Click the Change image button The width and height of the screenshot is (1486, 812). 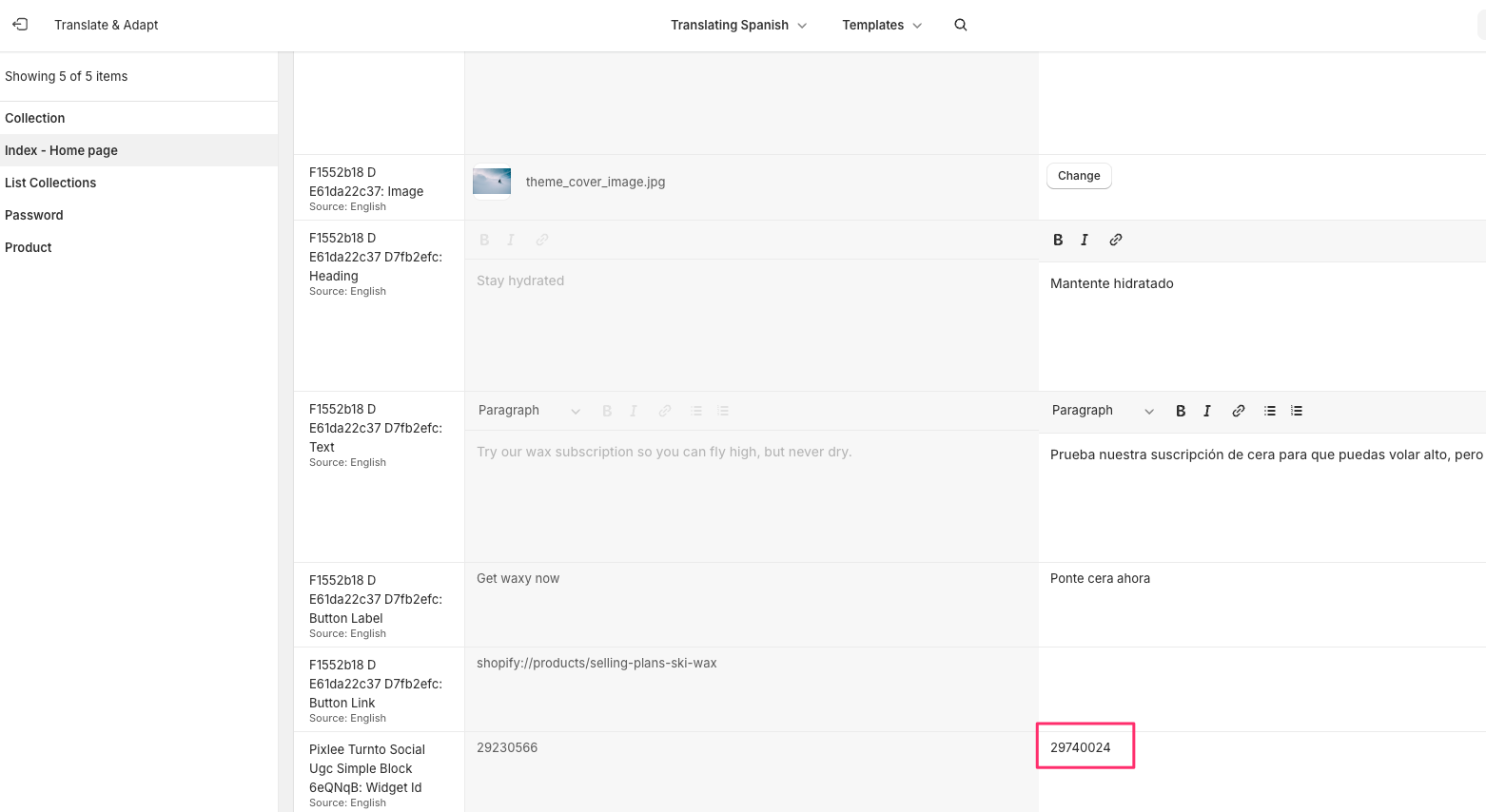coord(1079,176)
